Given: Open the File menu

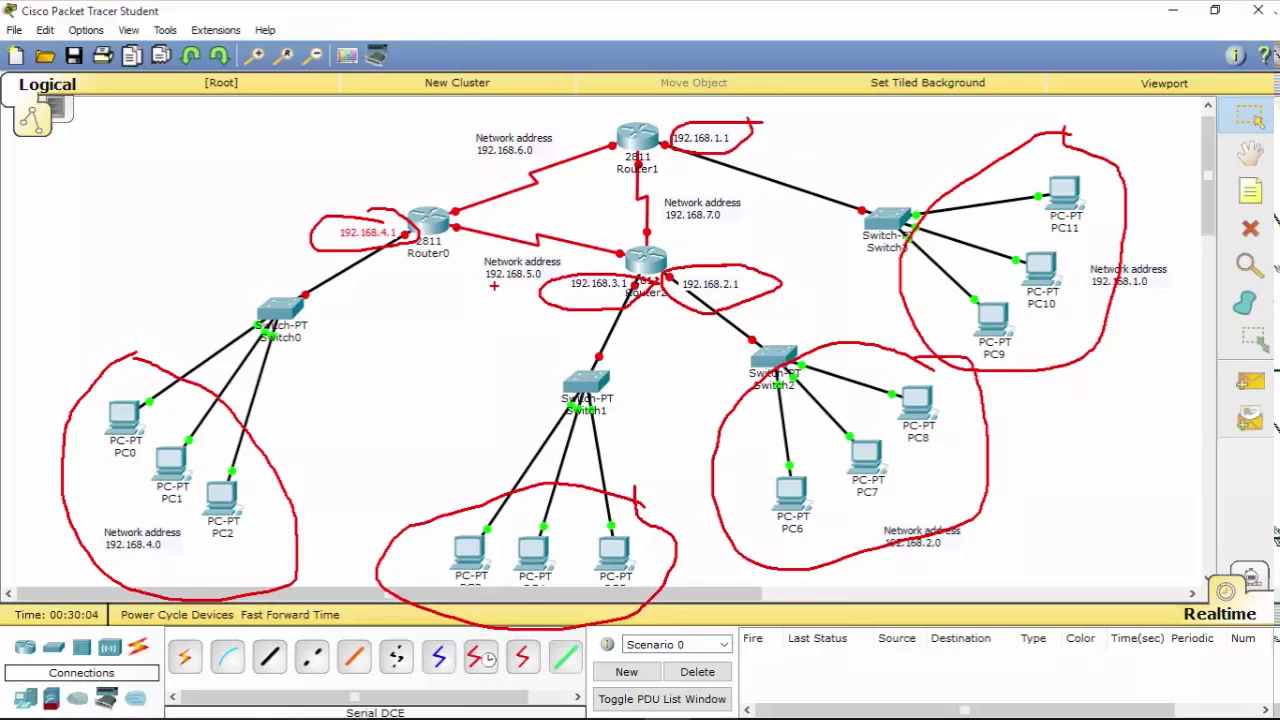Looking at the screenshot, I should (x=14, y=30).
